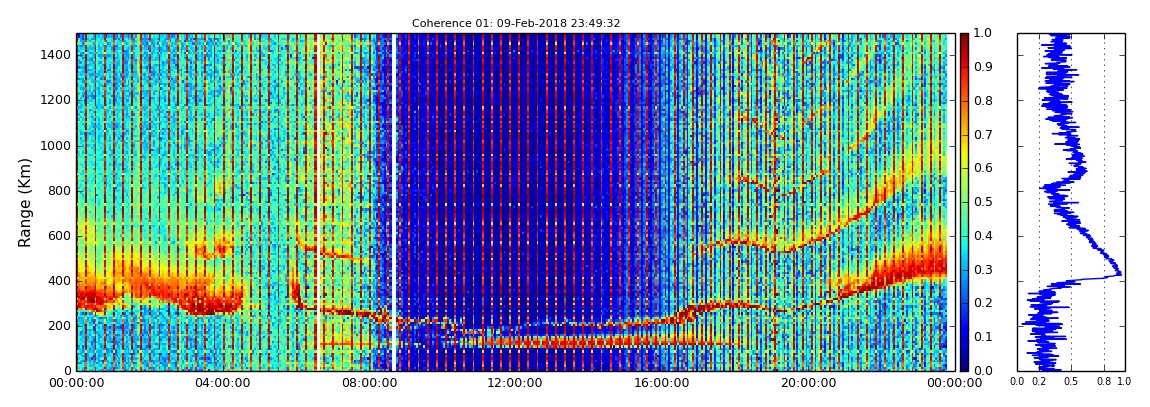This screenshot has height=407, width=1150.
Task: Click the 400 tick label on range axis
Action: click(60, 280)
